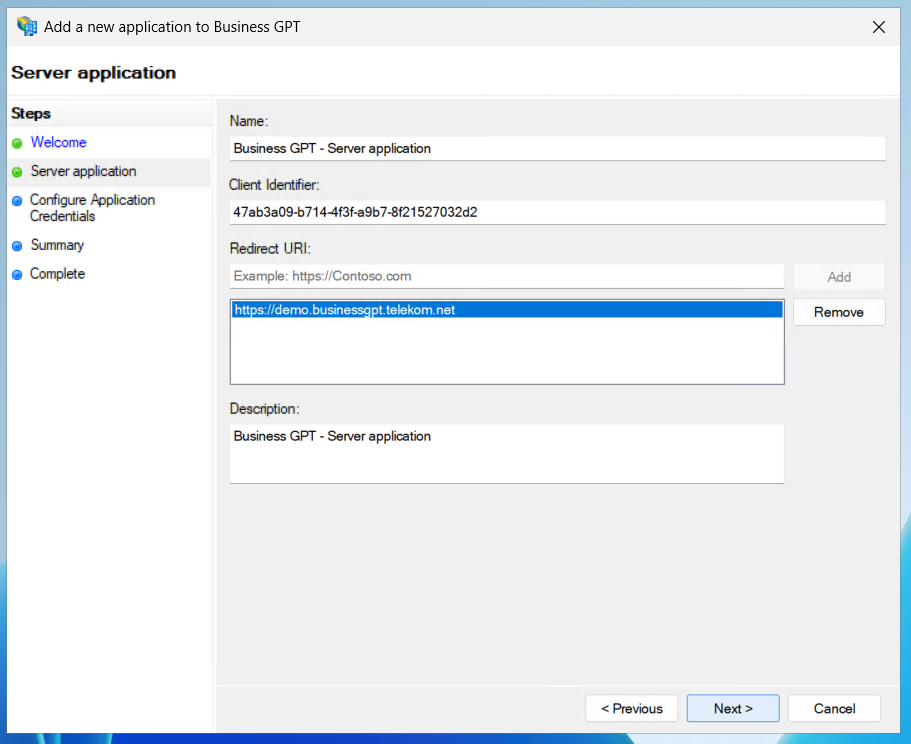This screenshot has height=744, width=911.
Task: Click the Description label
Action: click(x=264, y=409)
